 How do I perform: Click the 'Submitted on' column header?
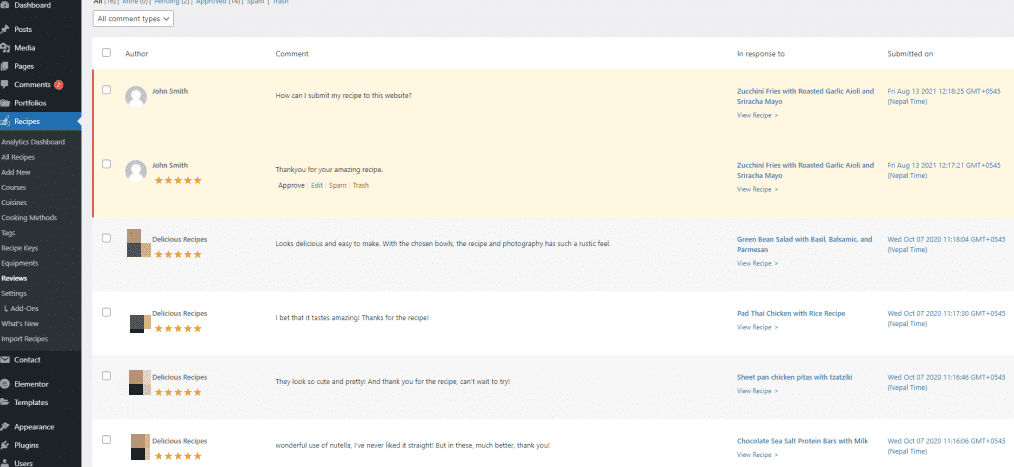click(x=910, y=54)
